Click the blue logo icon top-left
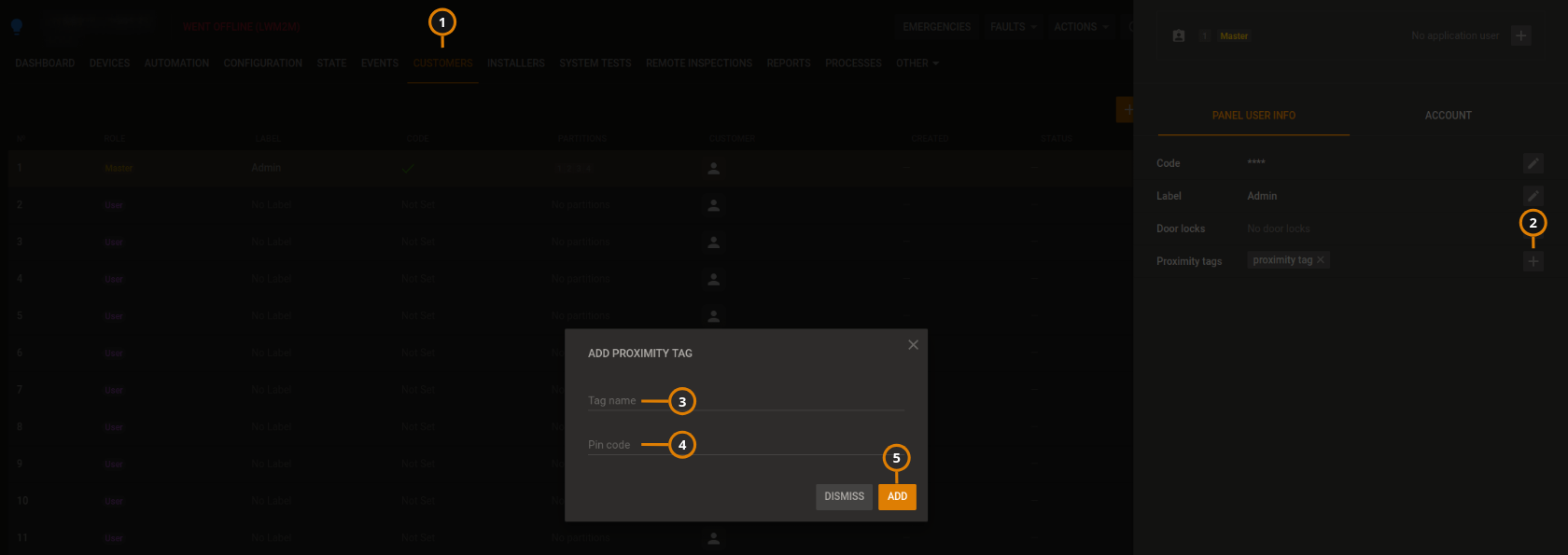The width and height of the screenshot is (1568, 555). click(17, 26)
